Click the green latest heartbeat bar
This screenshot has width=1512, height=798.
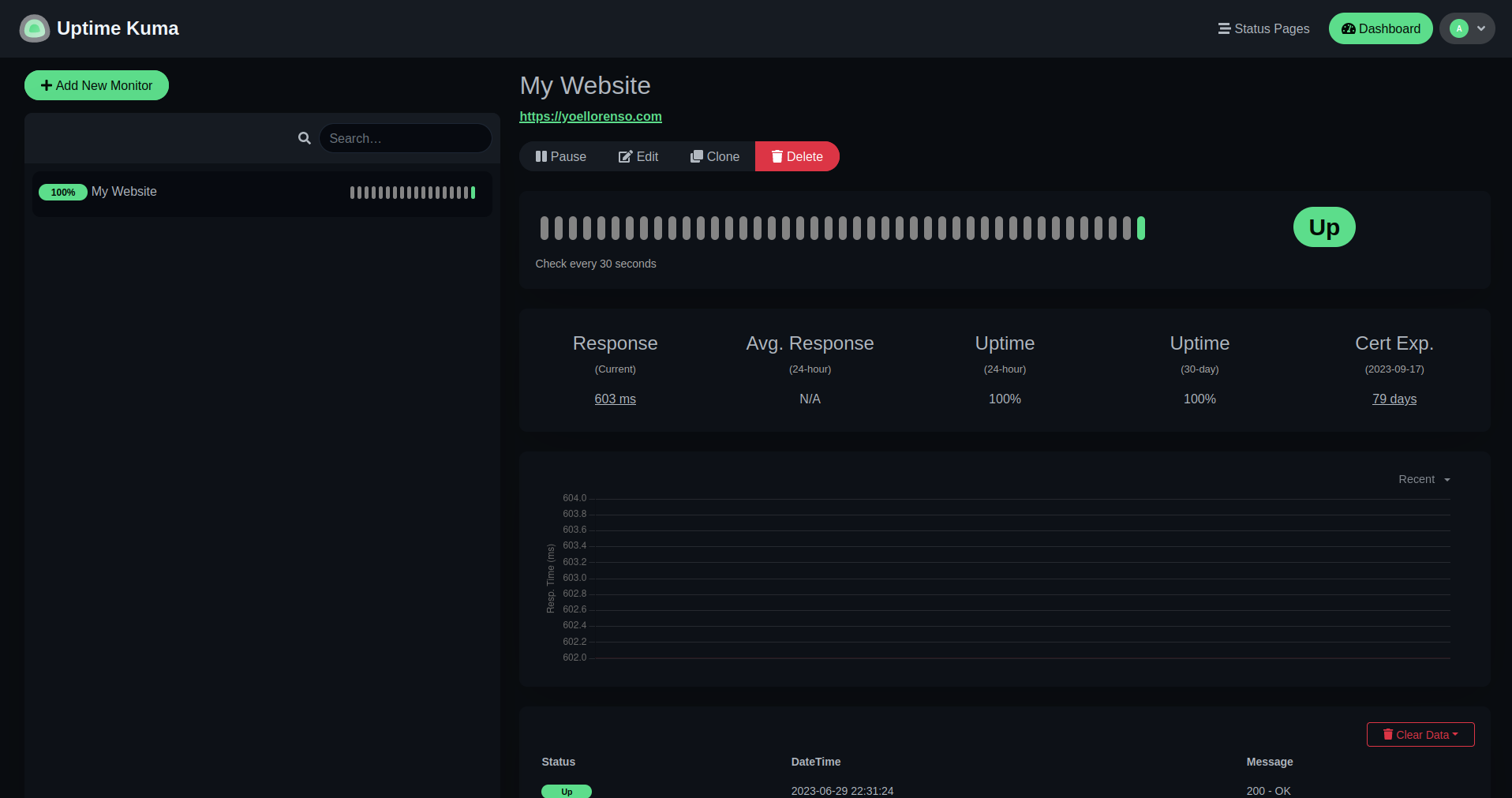click(1141, 228)
